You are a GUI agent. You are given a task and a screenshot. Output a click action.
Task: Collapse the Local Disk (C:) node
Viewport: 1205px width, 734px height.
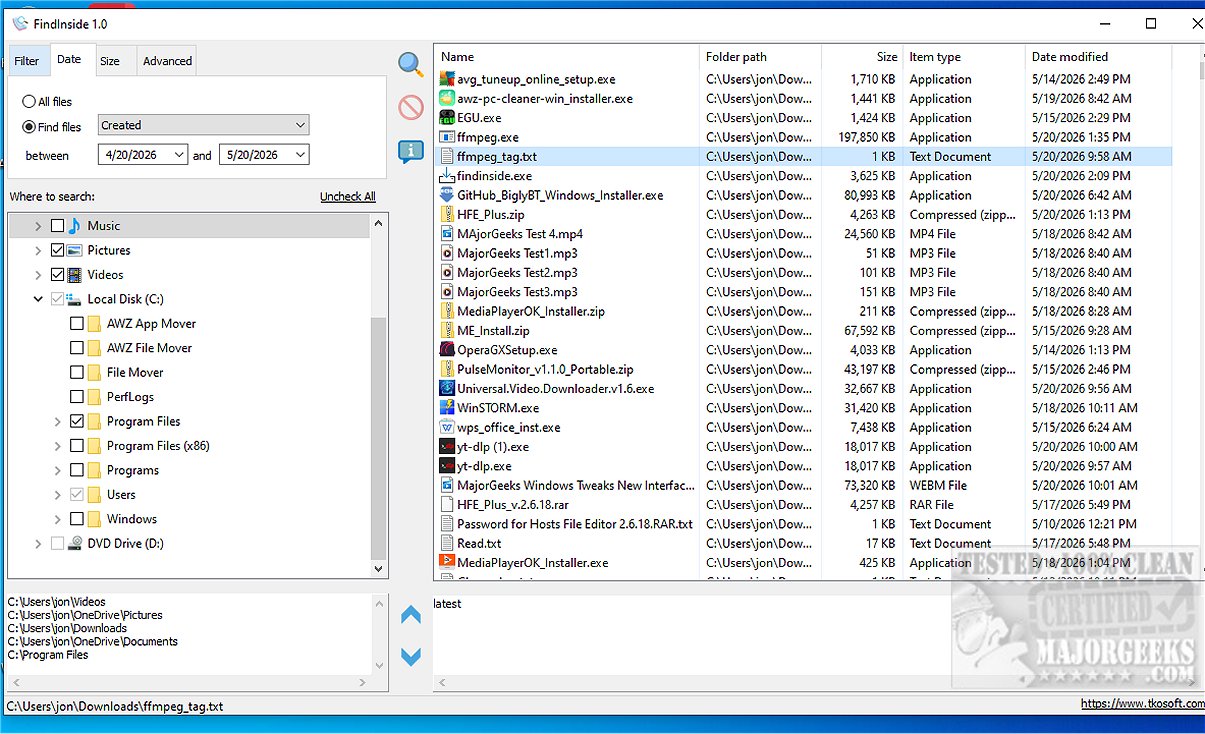click(38, 299)
